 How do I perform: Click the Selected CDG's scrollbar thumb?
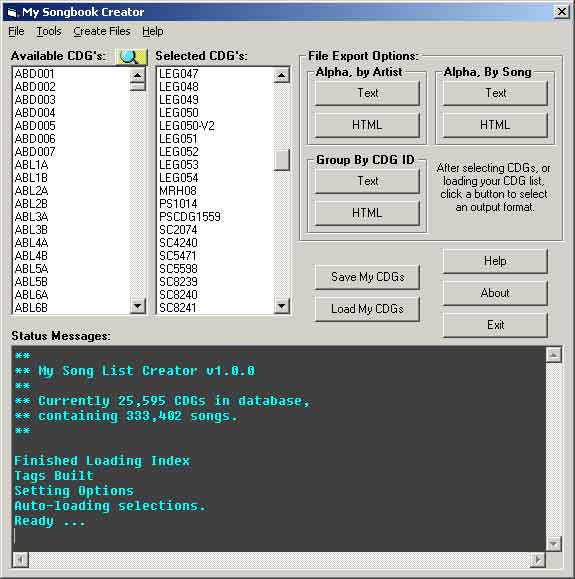click(x=282, y=160)
